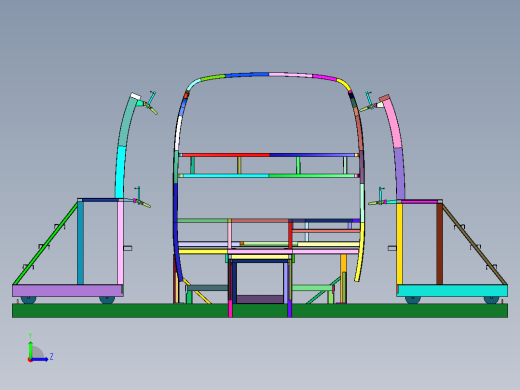Select the dark purple block at bottom center
Image resolution: width=520 pixels, height=390 pixels.
[x=260, y=299]
